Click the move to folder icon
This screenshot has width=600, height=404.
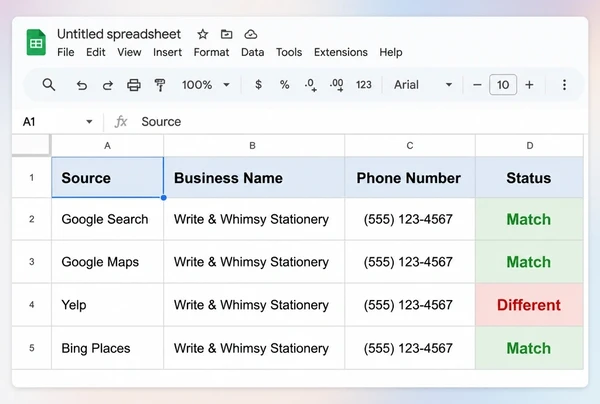coord(227,34)
